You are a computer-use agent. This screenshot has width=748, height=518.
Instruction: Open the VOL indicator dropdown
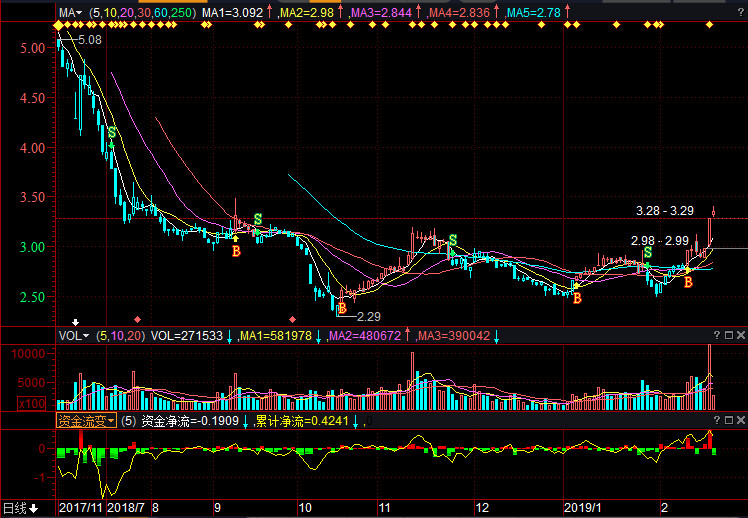[x=72, y=336]
